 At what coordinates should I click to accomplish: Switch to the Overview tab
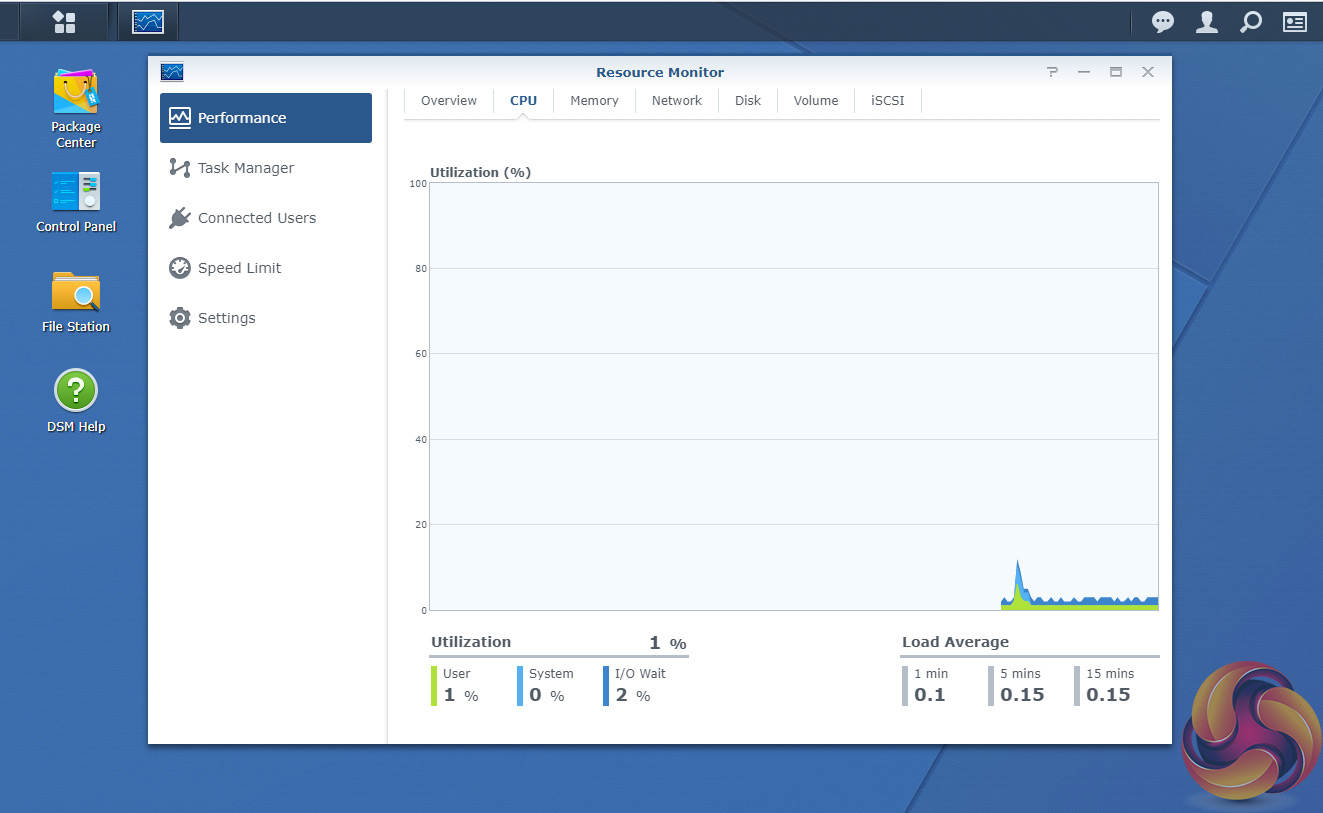(x=449, y=101)
